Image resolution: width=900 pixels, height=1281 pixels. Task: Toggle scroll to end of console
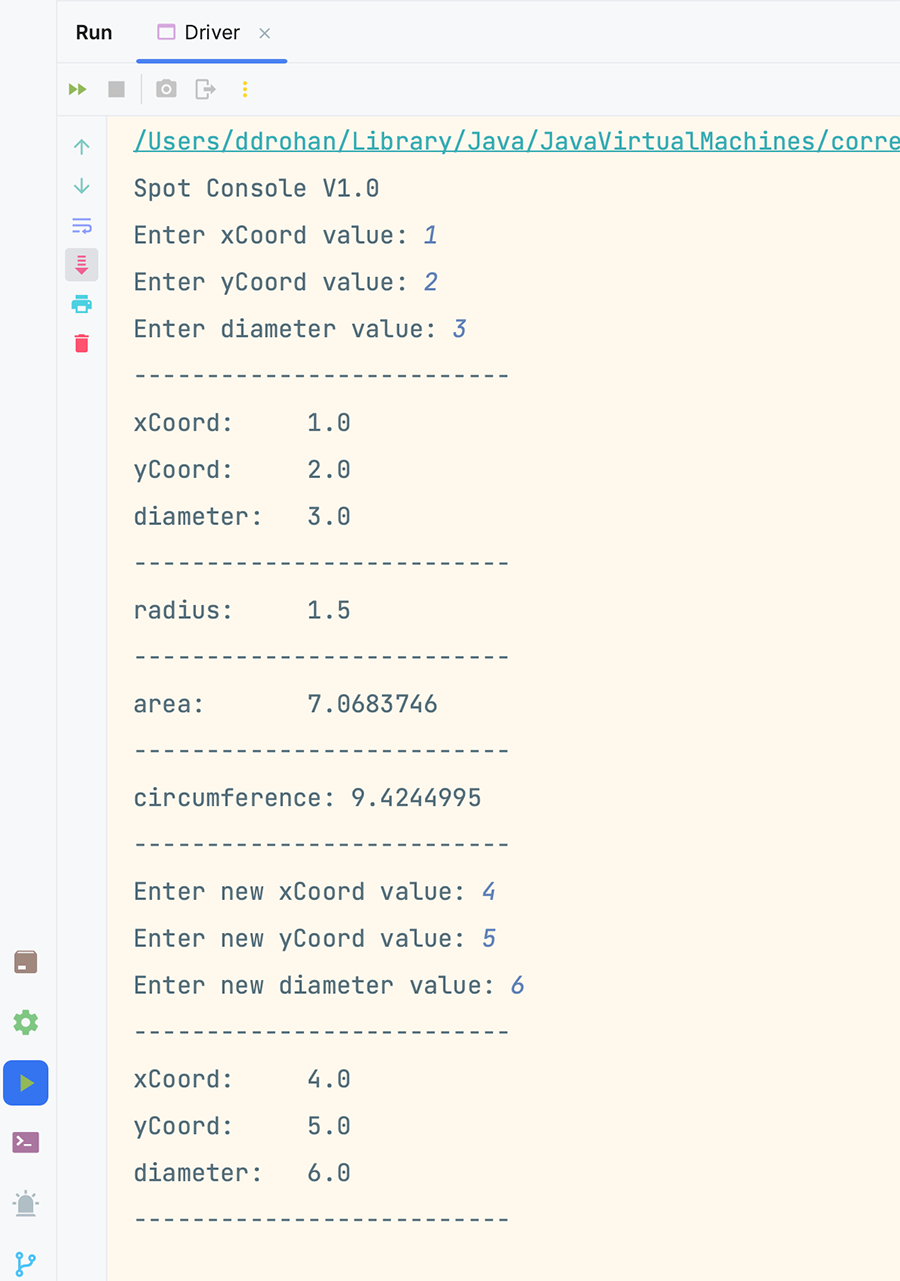point(82,265)
